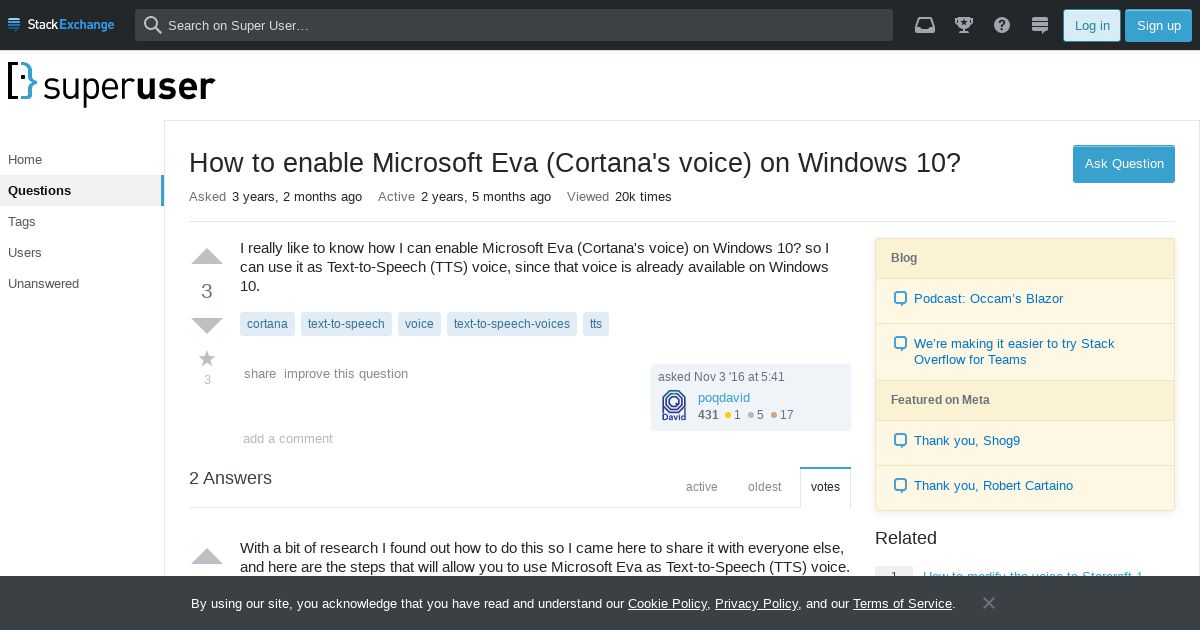Click the Sign up button
The height and width of the screenshot is (630, 1200).
tap(1158, 25)
